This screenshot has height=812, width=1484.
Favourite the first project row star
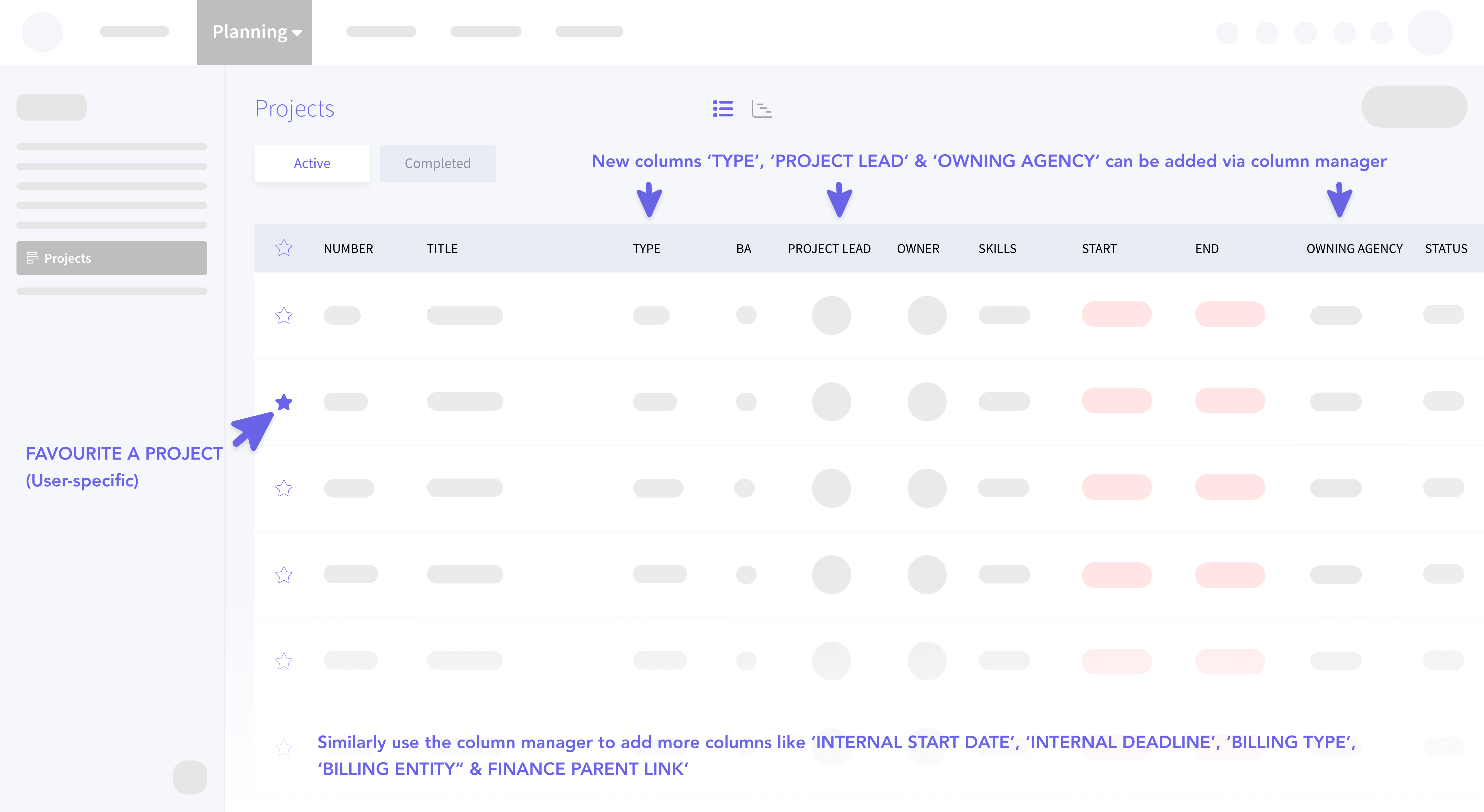coord(283,316)
